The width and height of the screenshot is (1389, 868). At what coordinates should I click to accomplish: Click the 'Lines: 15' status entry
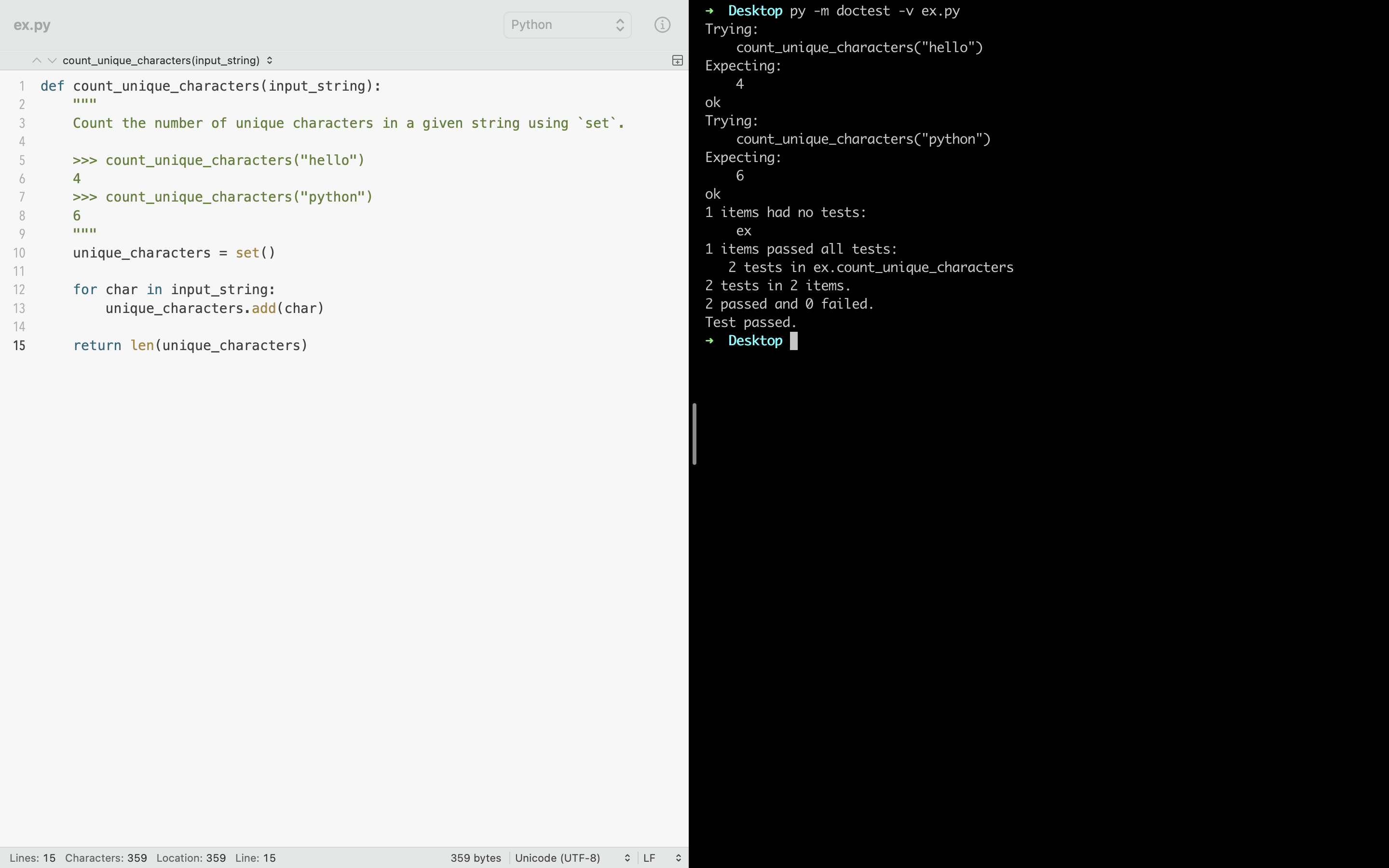coord(33,858)
